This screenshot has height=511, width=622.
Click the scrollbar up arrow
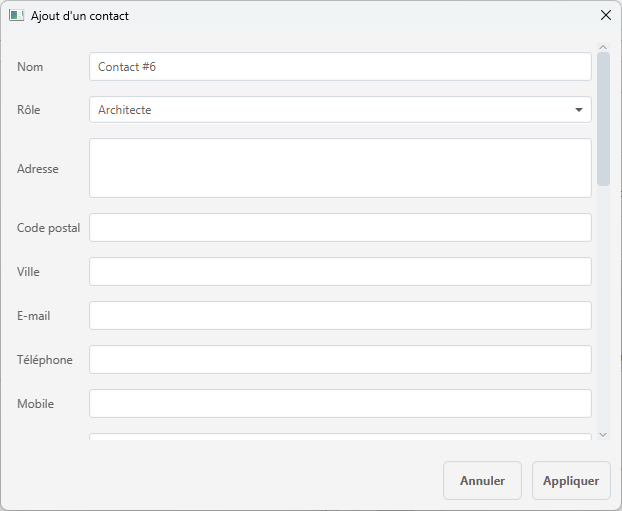[x=603, y=47]
